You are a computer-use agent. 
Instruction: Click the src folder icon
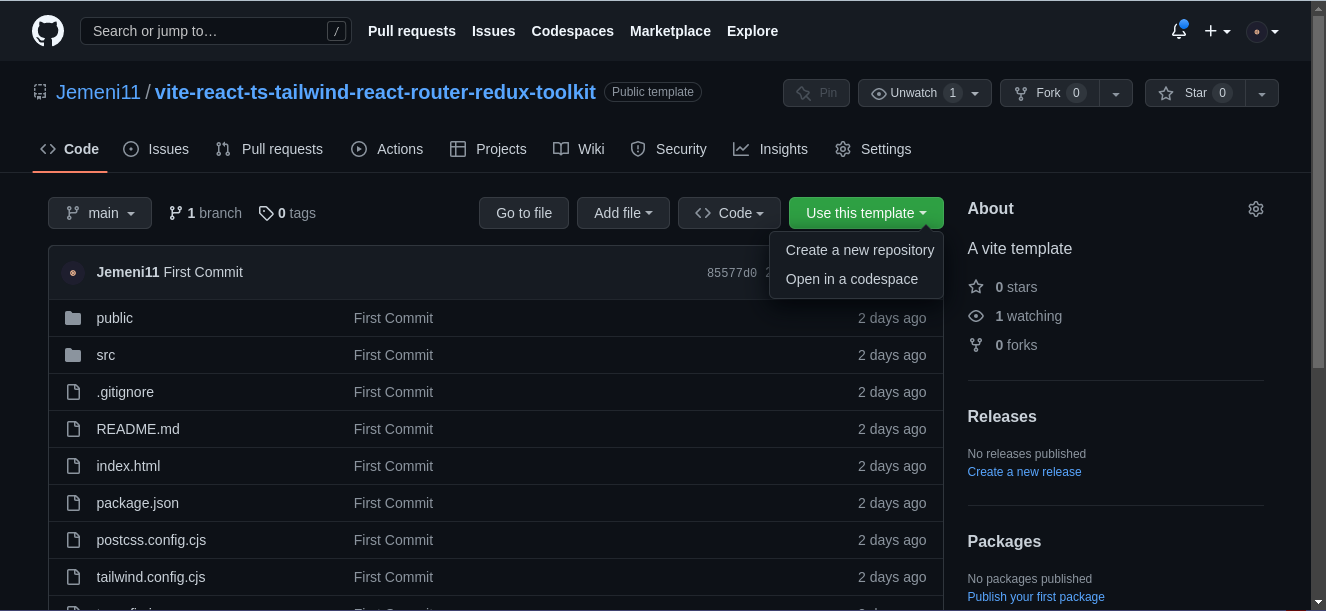point(73,355)
